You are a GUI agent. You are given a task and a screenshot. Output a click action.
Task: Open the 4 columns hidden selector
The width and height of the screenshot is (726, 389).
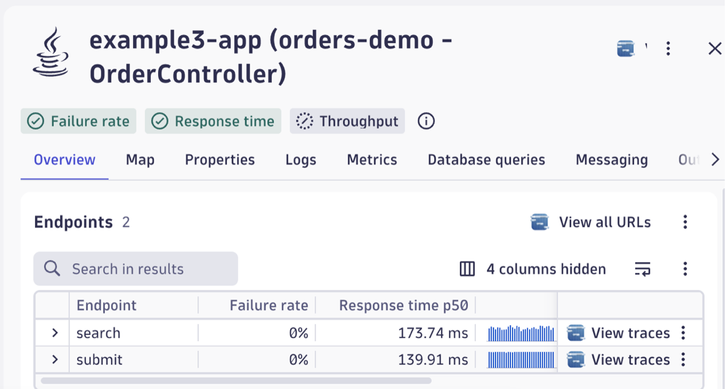(x=532, y=269)
